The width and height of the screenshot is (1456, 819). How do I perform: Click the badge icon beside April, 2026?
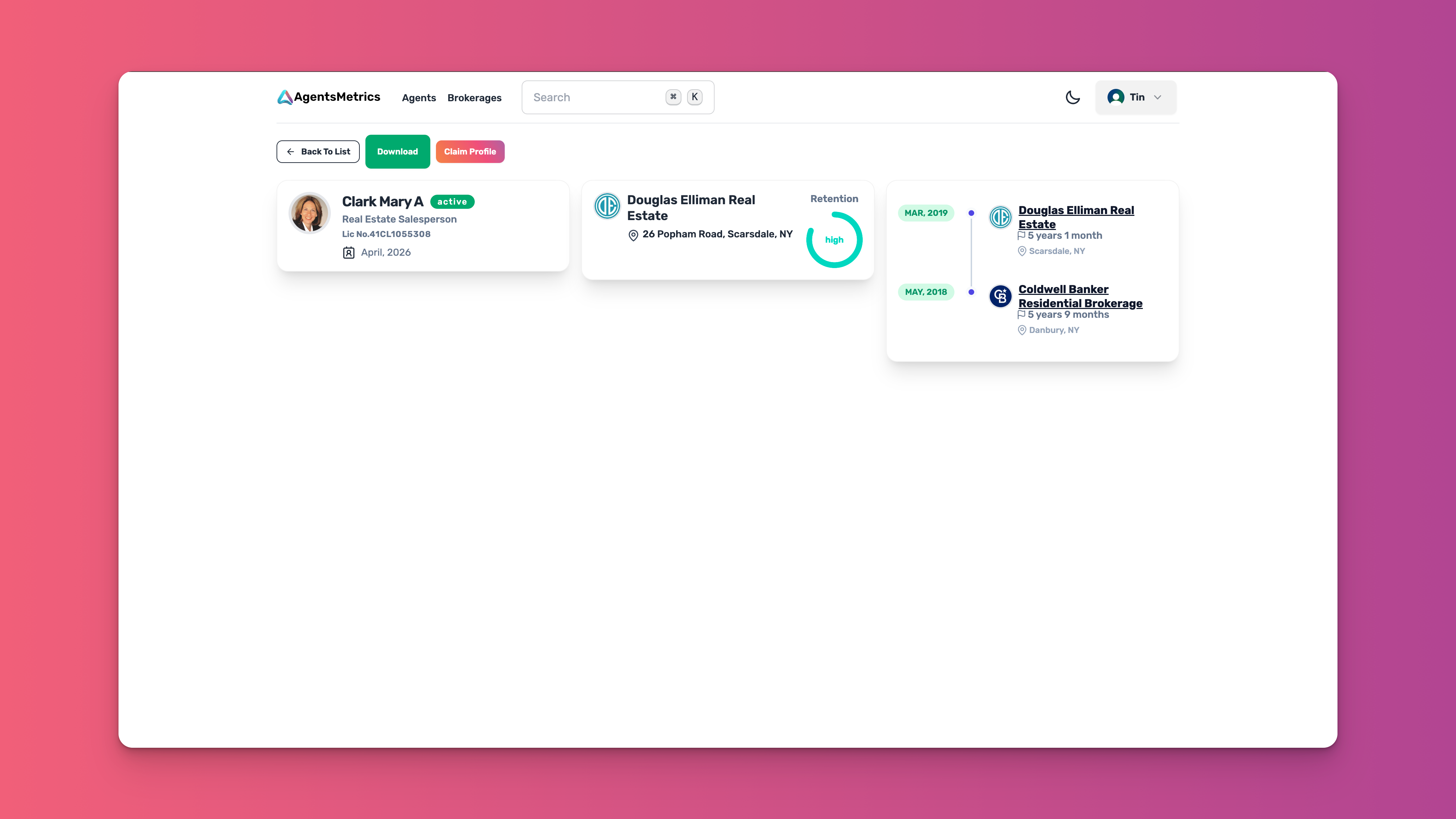349,253
